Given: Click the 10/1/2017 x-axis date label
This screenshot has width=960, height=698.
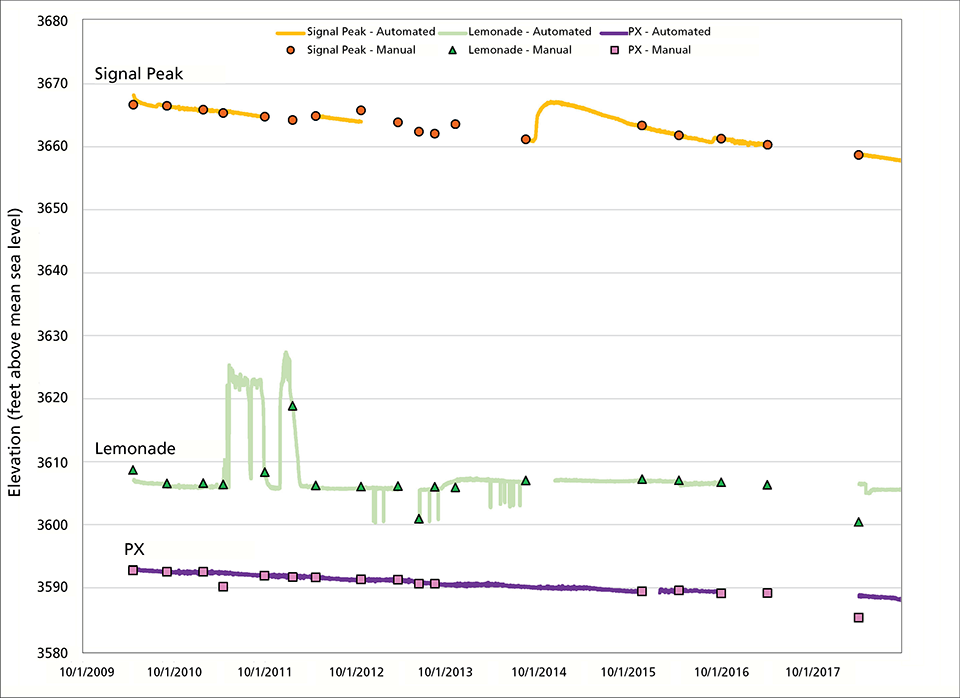Looking at the screenshot, I should coord(812,672).
